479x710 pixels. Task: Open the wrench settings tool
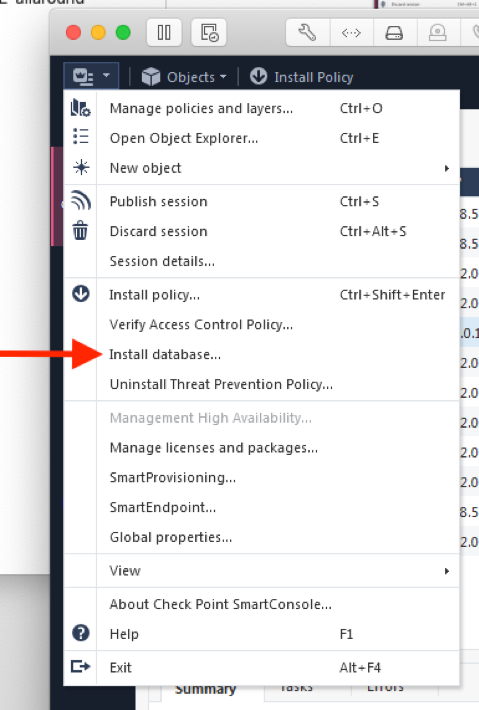(x=307, y=33)
